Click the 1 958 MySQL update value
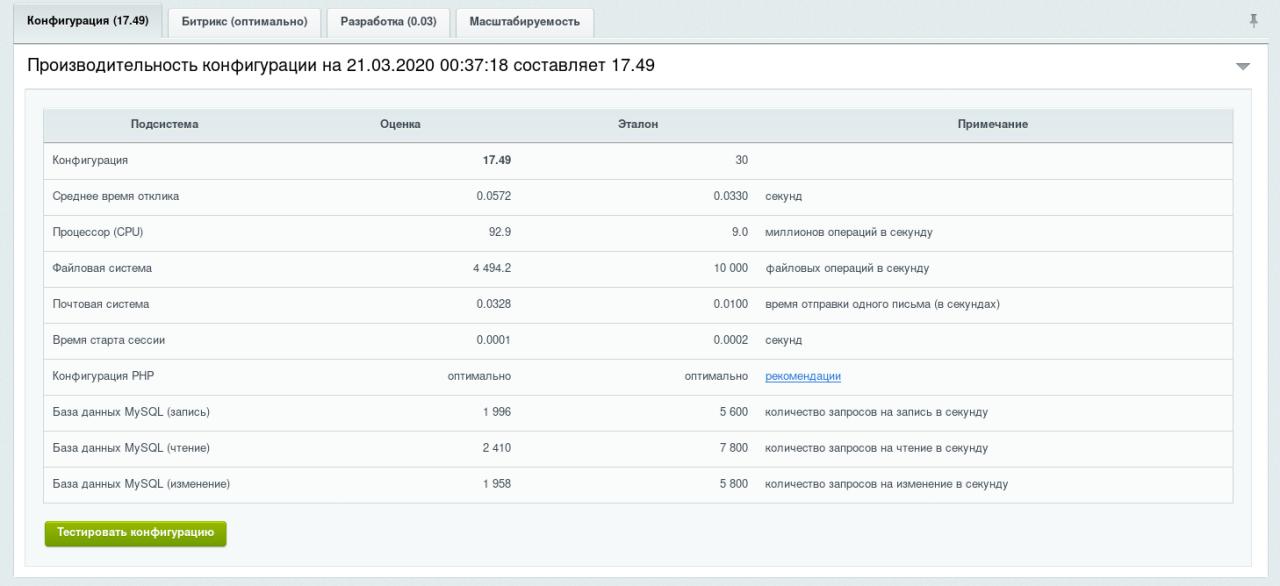The image size is (1280, 586). tap(497, 484)
